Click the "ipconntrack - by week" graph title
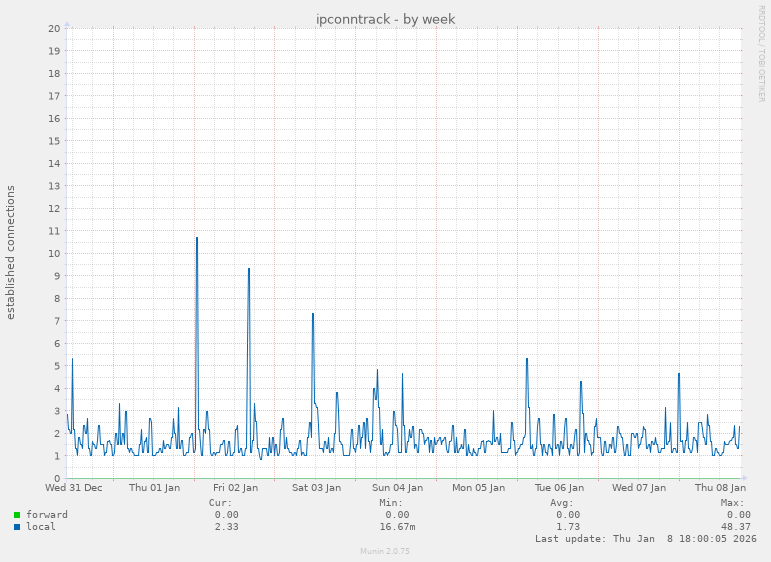Image resolution: width=771 pixels, height=562 pixels. pos(385,19)
